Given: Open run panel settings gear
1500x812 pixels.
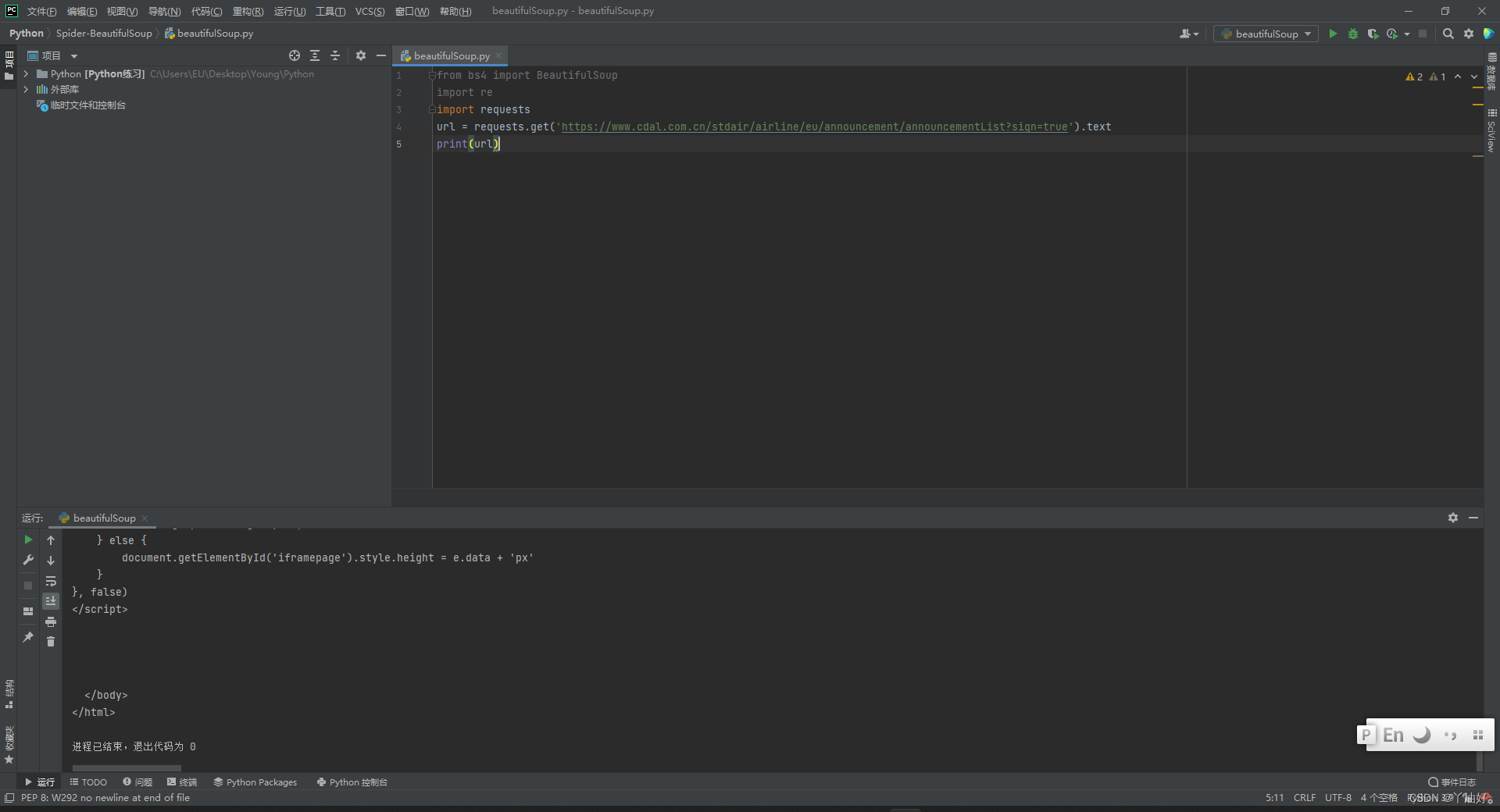Looking at the screenshot, I should (x=1453, y=518).
